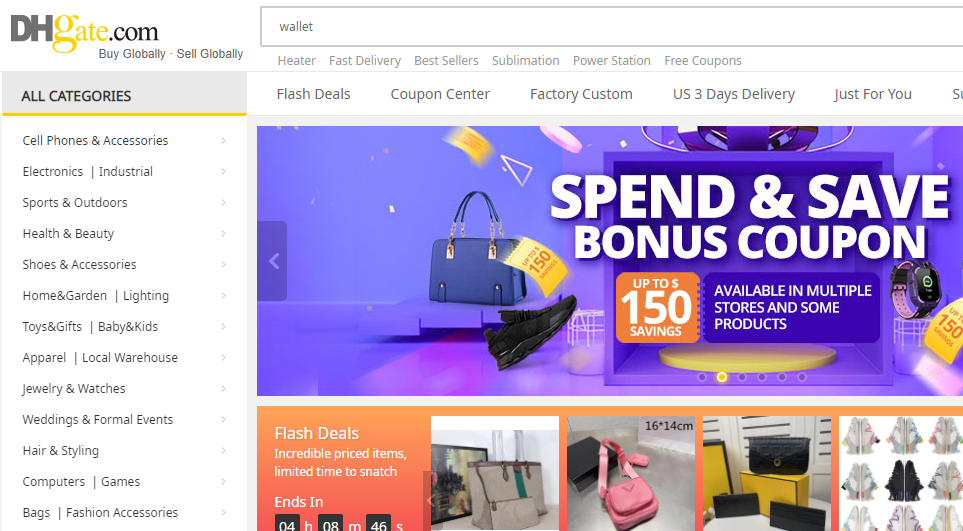Open US 3 Days Delivery tab
Image resolution: width=963 pixels, height=531 pixels.
pyautogui.click(x=733, y=94)
